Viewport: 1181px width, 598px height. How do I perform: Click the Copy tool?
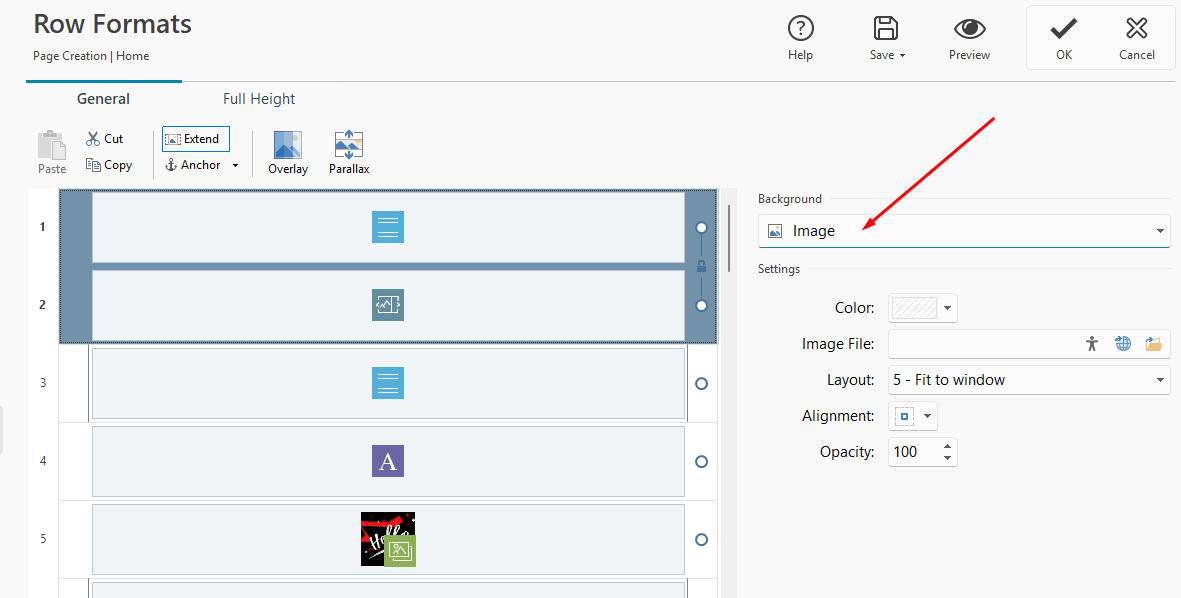[109, 165]
